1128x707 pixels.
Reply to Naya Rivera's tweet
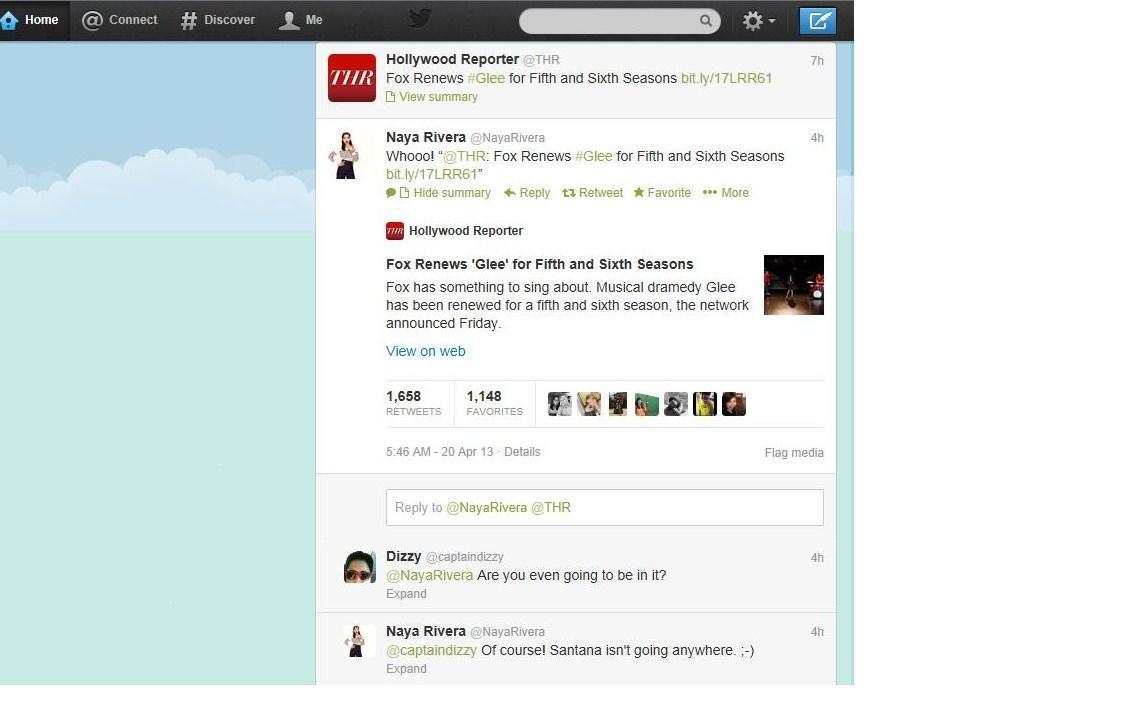(527, 193)
